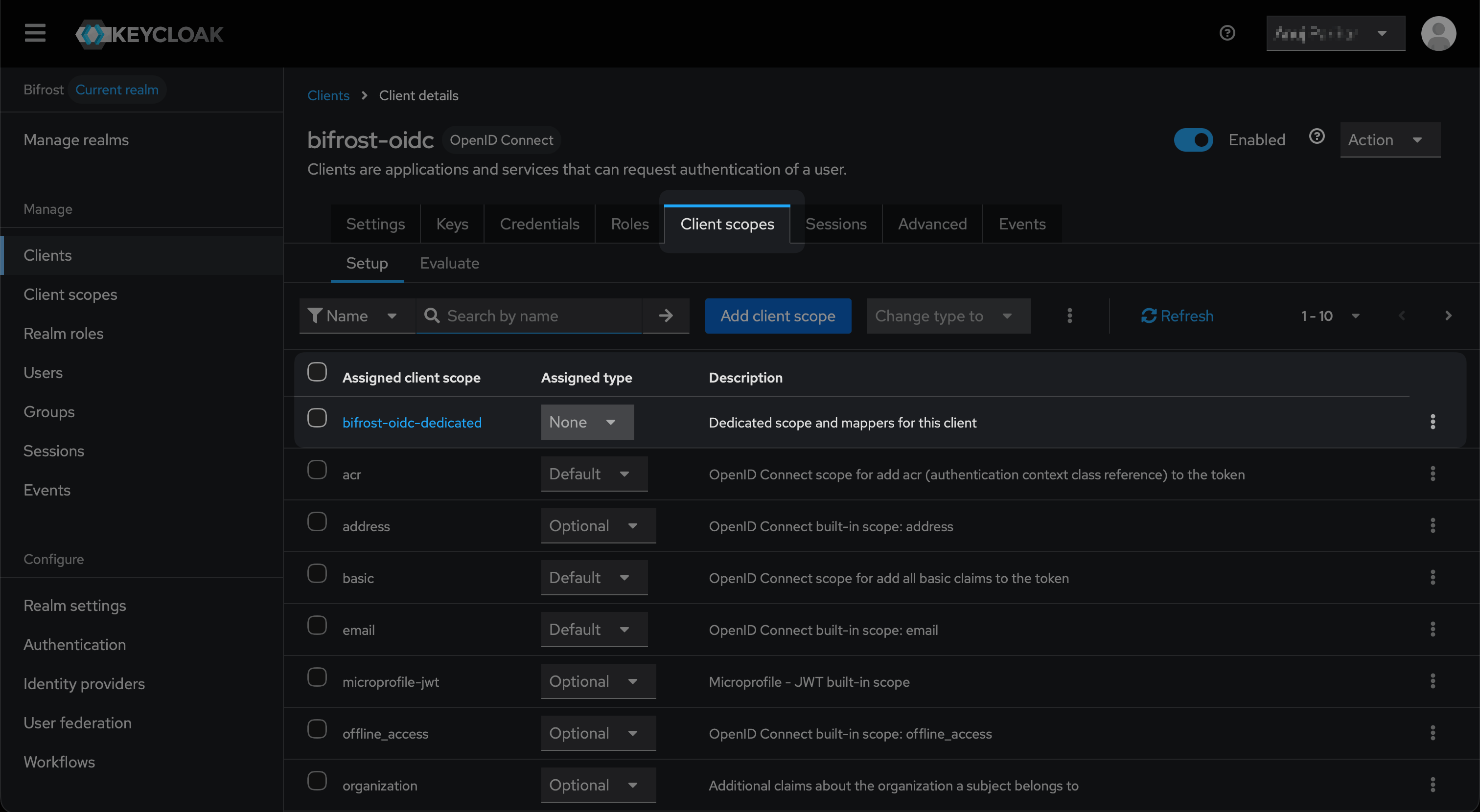Screen dimensions: 1480x812
Task: Open the toolbar kebab menu
Action: (1069, 316)
